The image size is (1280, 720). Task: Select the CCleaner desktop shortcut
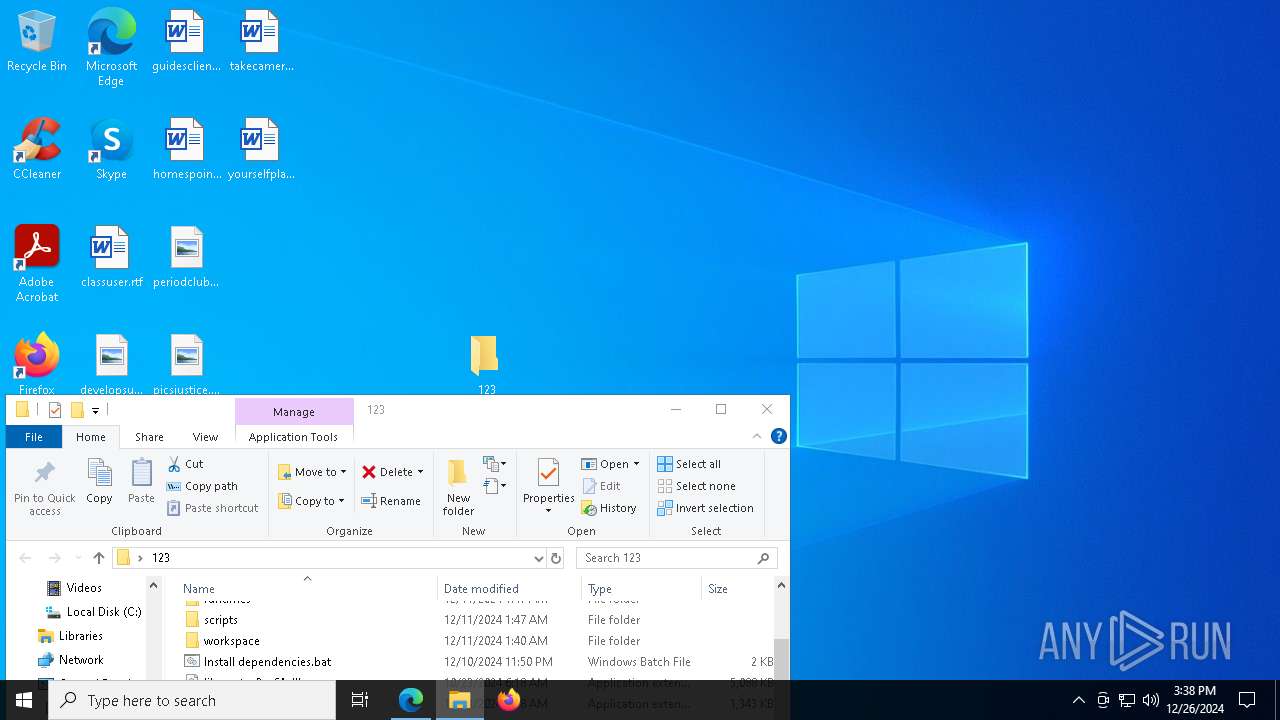click(x=37, y=150)
